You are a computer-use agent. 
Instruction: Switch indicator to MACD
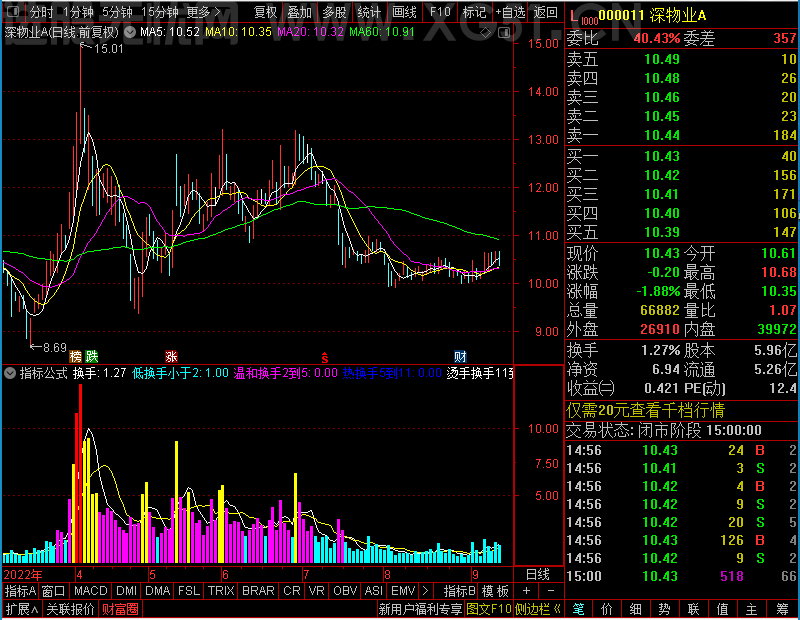pyautogui.click(x=90, y=591)
